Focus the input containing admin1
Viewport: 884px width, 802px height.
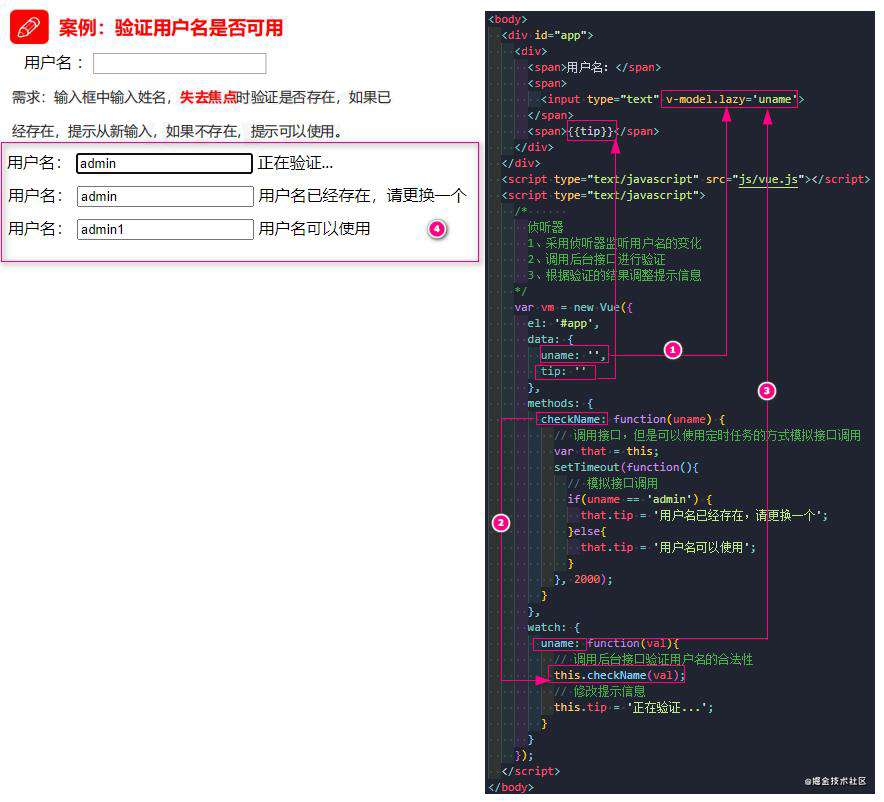(x=165, y=229)
